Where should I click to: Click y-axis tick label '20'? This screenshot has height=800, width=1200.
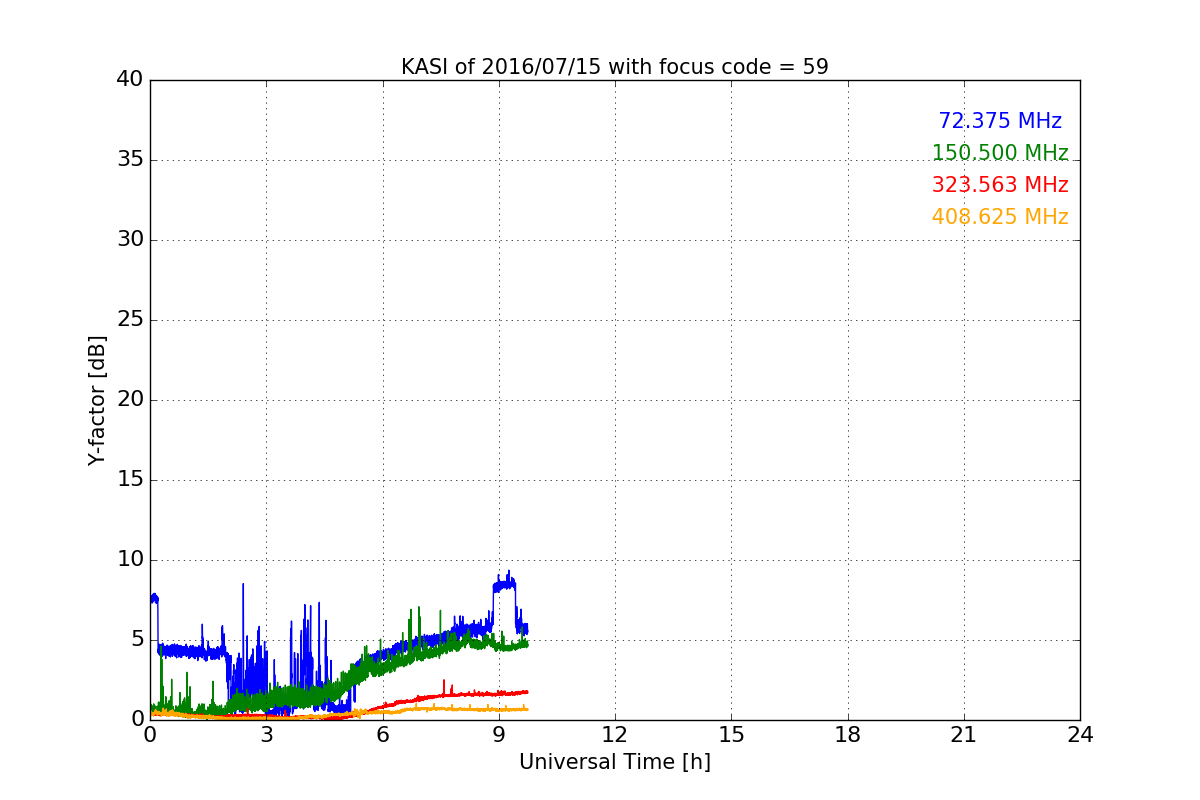pyautogui.click(x=130, y=400)
